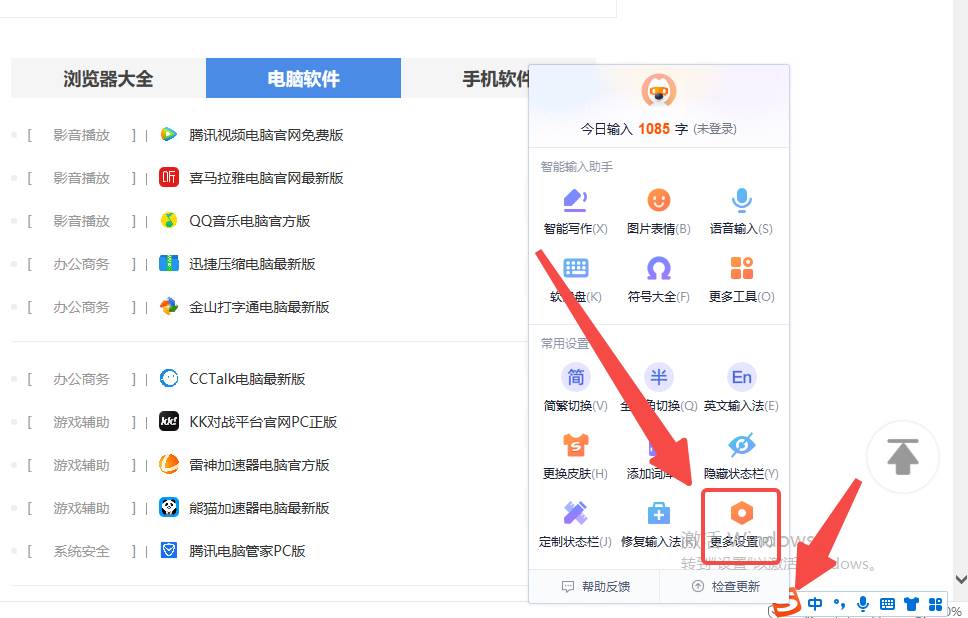Open 腾讯电脑管家PC版 link
Viewport: 968px width, 618px height.
tap(247, 551)
